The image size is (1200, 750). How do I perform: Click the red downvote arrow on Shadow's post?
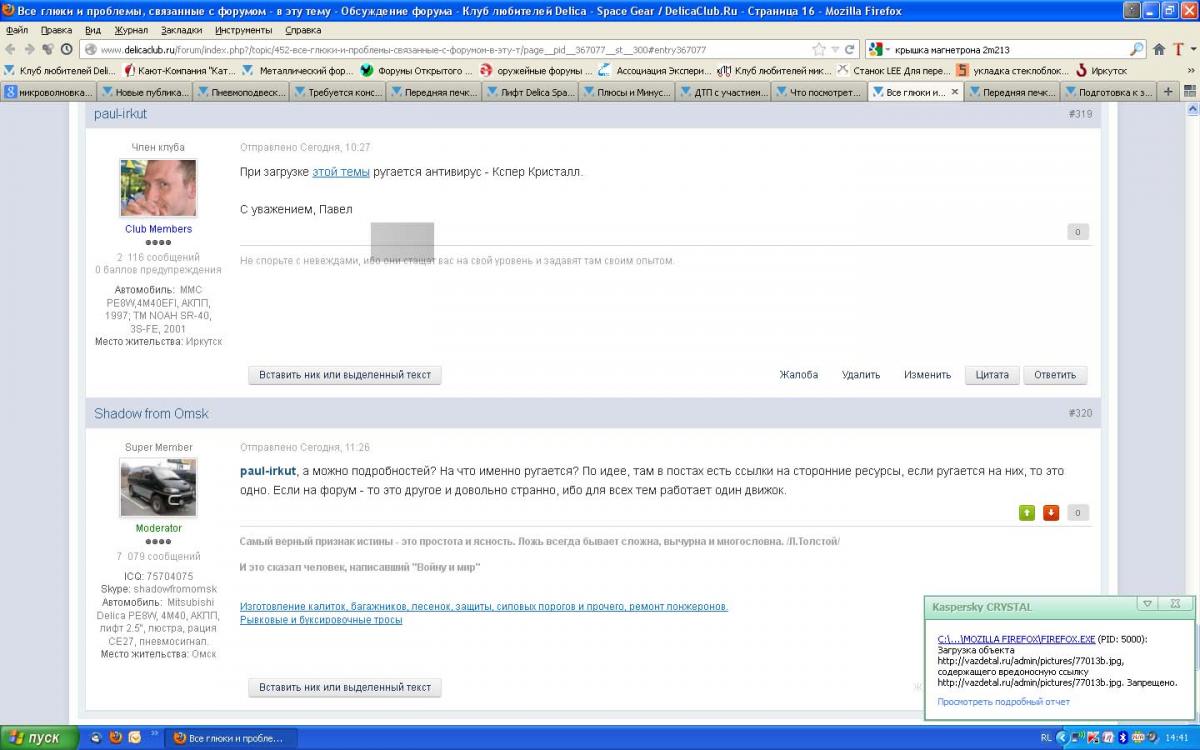1051,513
